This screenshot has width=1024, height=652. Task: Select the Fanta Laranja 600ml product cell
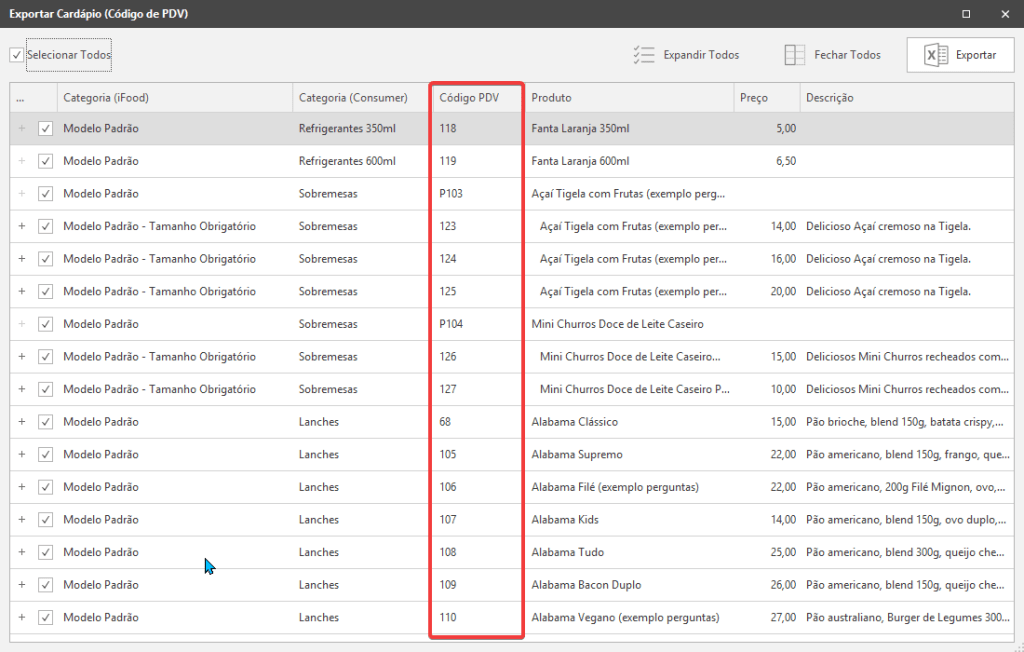point(630,161)
